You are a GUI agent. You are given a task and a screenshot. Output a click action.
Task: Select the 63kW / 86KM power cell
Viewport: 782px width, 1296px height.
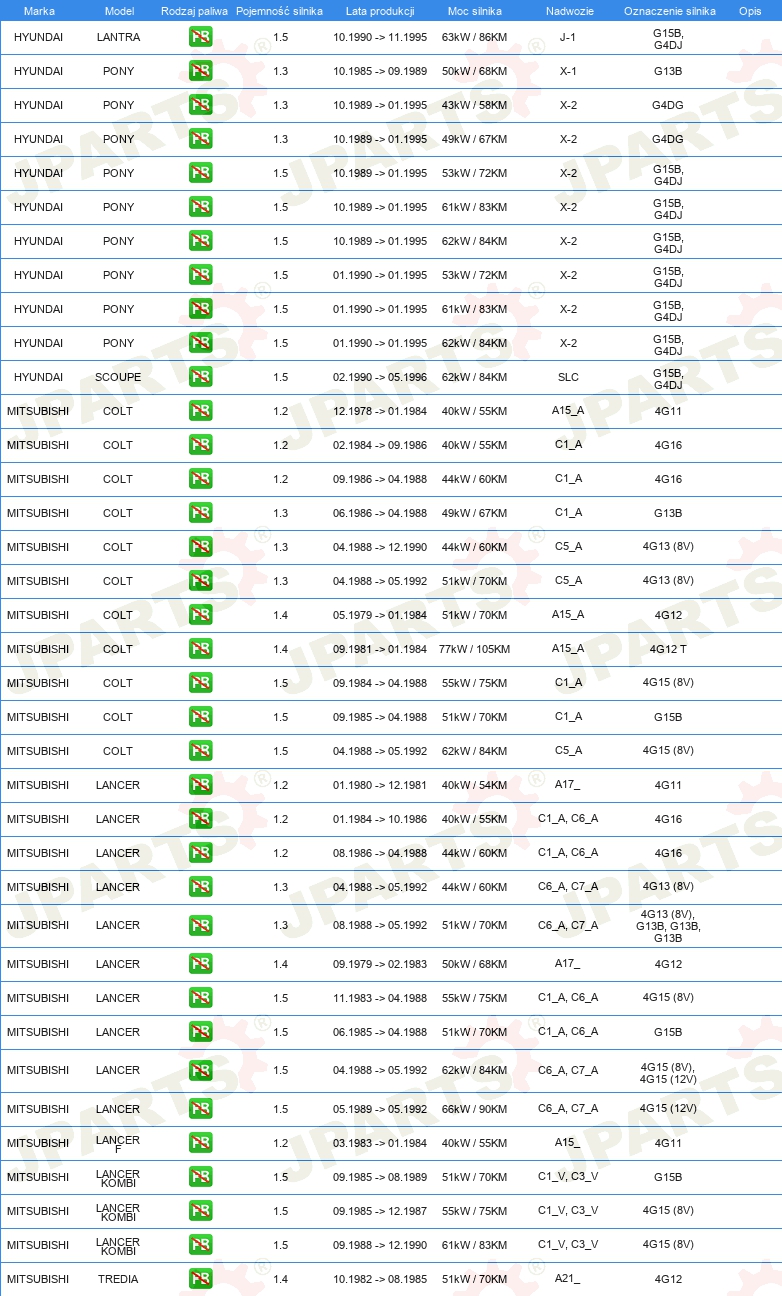pyautogui.click(x=474, y=38)
